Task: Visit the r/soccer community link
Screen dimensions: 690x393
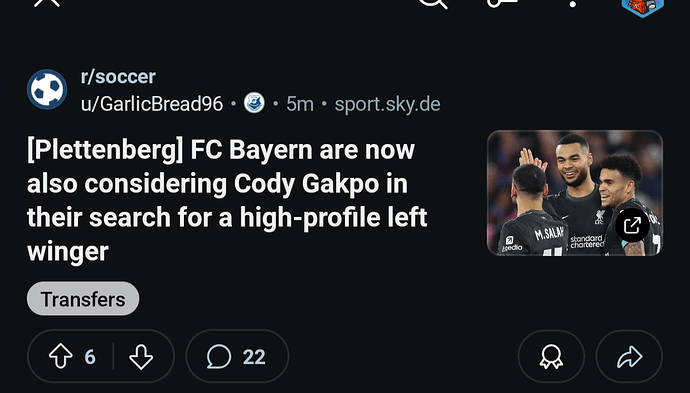Action: pos(118,77)
